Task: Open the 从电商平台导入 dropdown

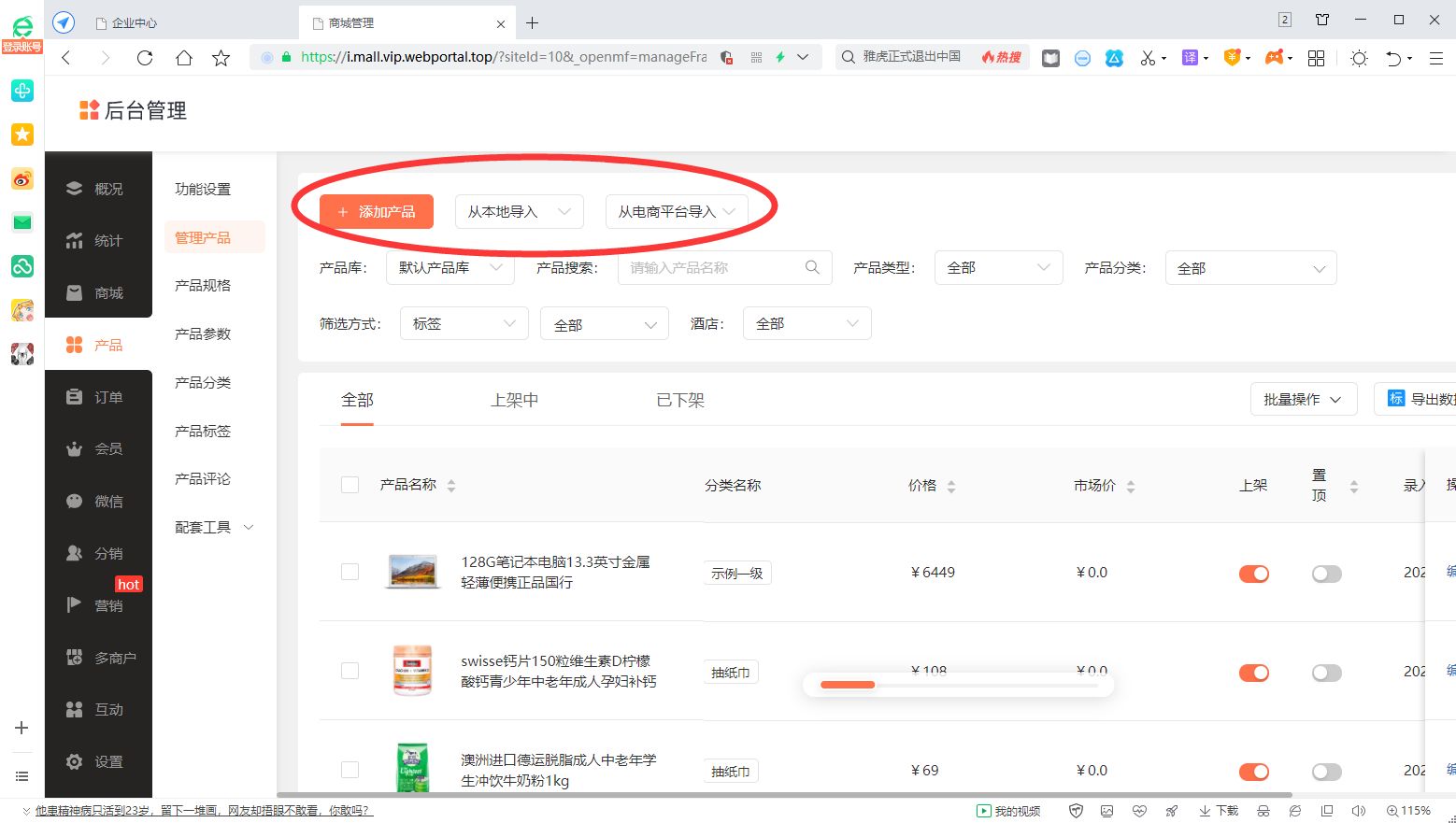Action: pyautogui.click(x=676, y=211)
